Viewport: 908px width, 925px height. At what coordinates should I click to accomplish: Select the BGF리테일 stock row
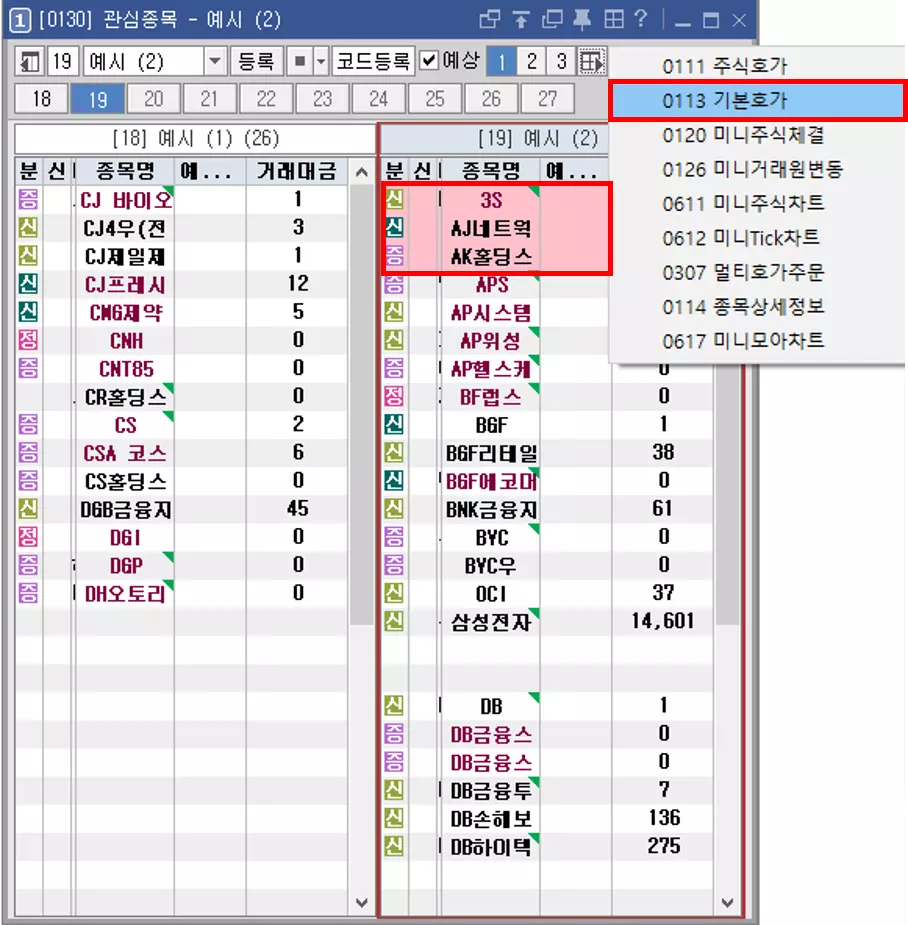pyautogui.click(x=548, y=452)
